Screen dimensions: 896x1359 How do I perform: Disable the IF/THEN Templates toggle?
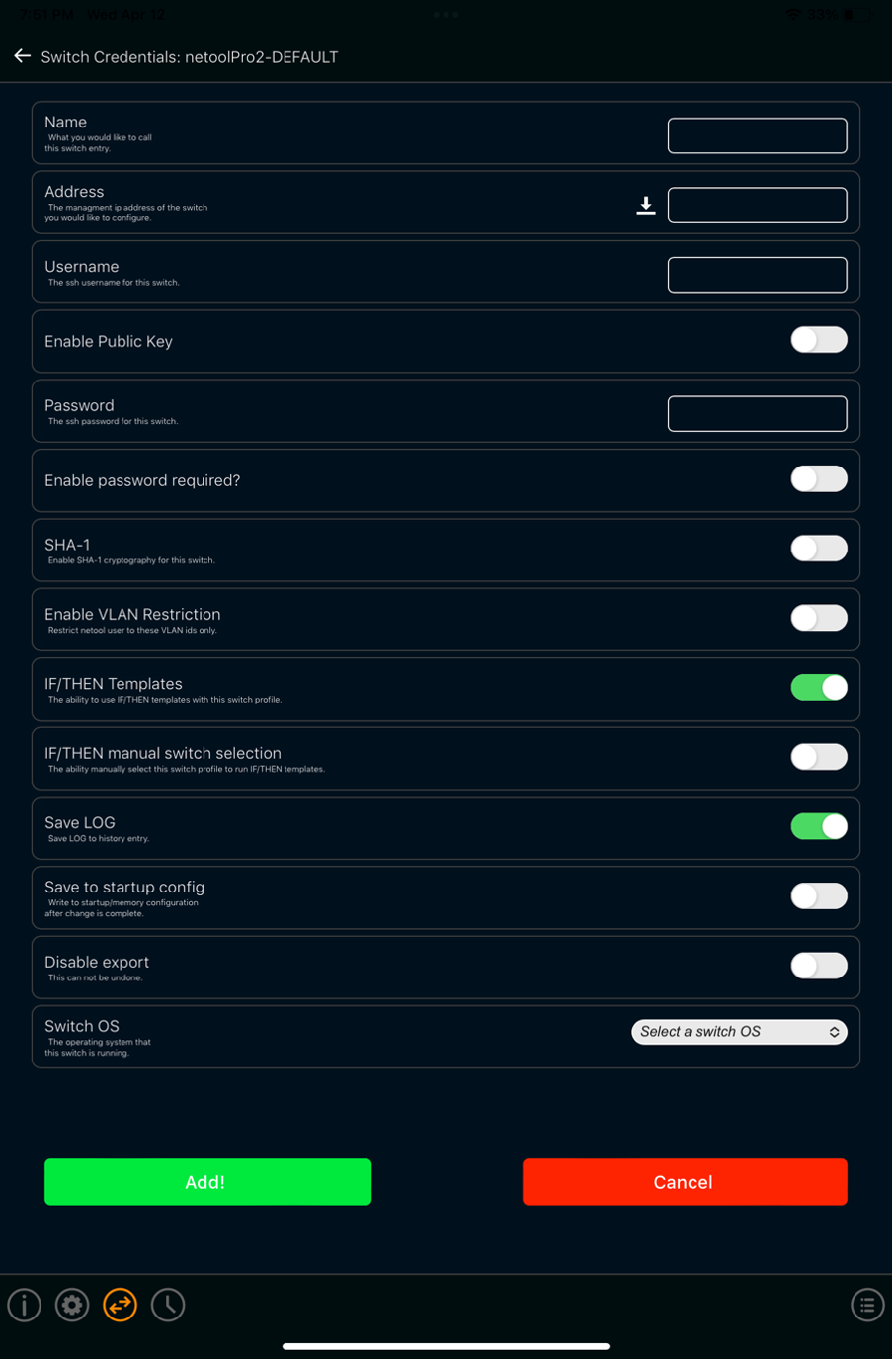point(819,687)
